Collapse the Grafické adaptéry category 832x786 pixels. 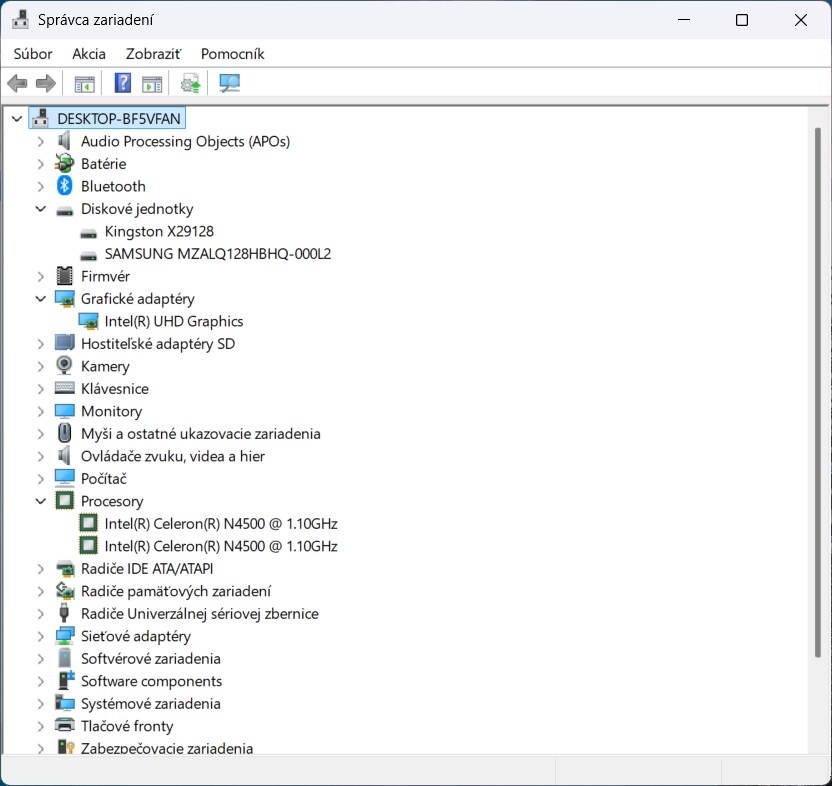click(41, 299)
